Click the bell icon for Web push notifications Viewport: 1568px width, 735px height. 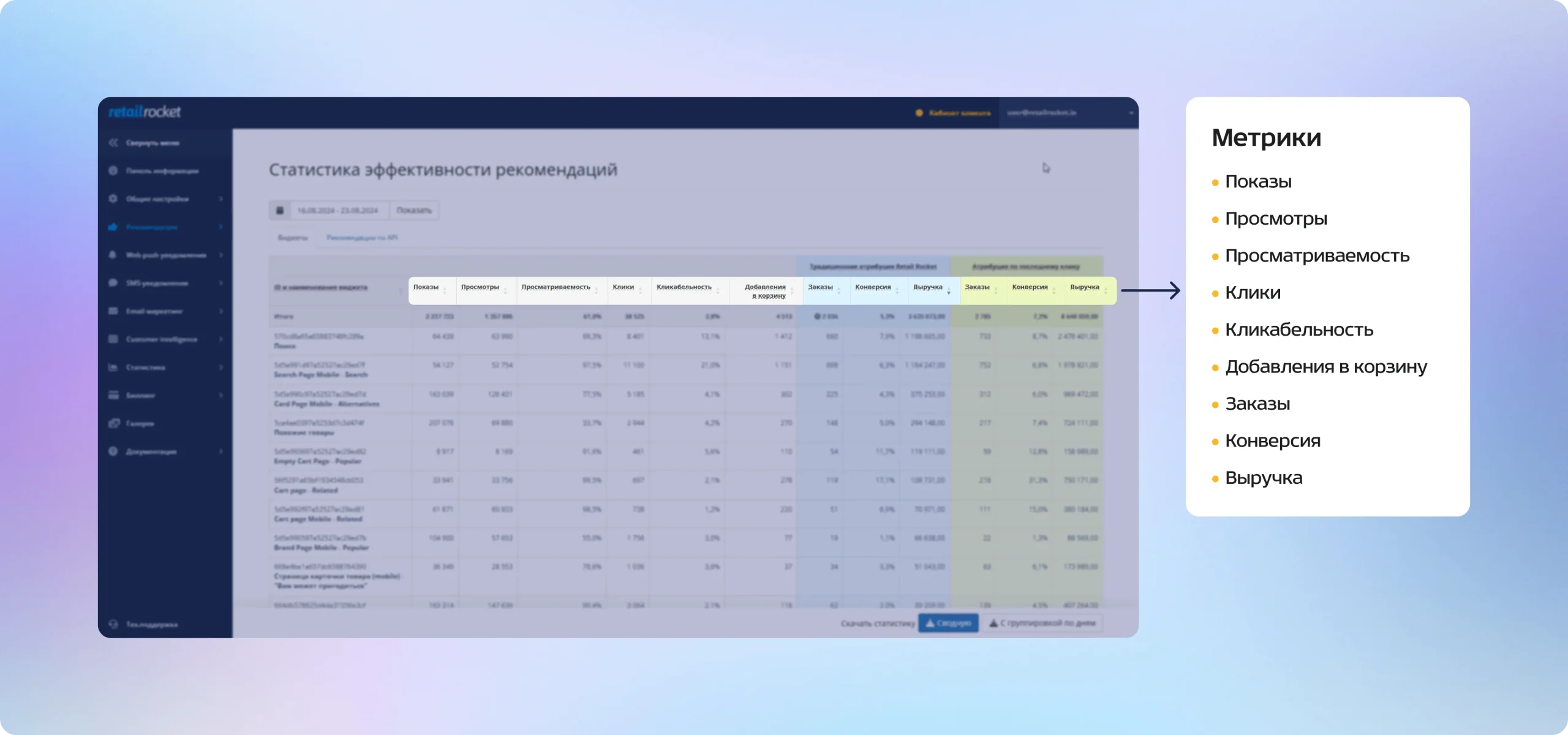coord(113,255)
